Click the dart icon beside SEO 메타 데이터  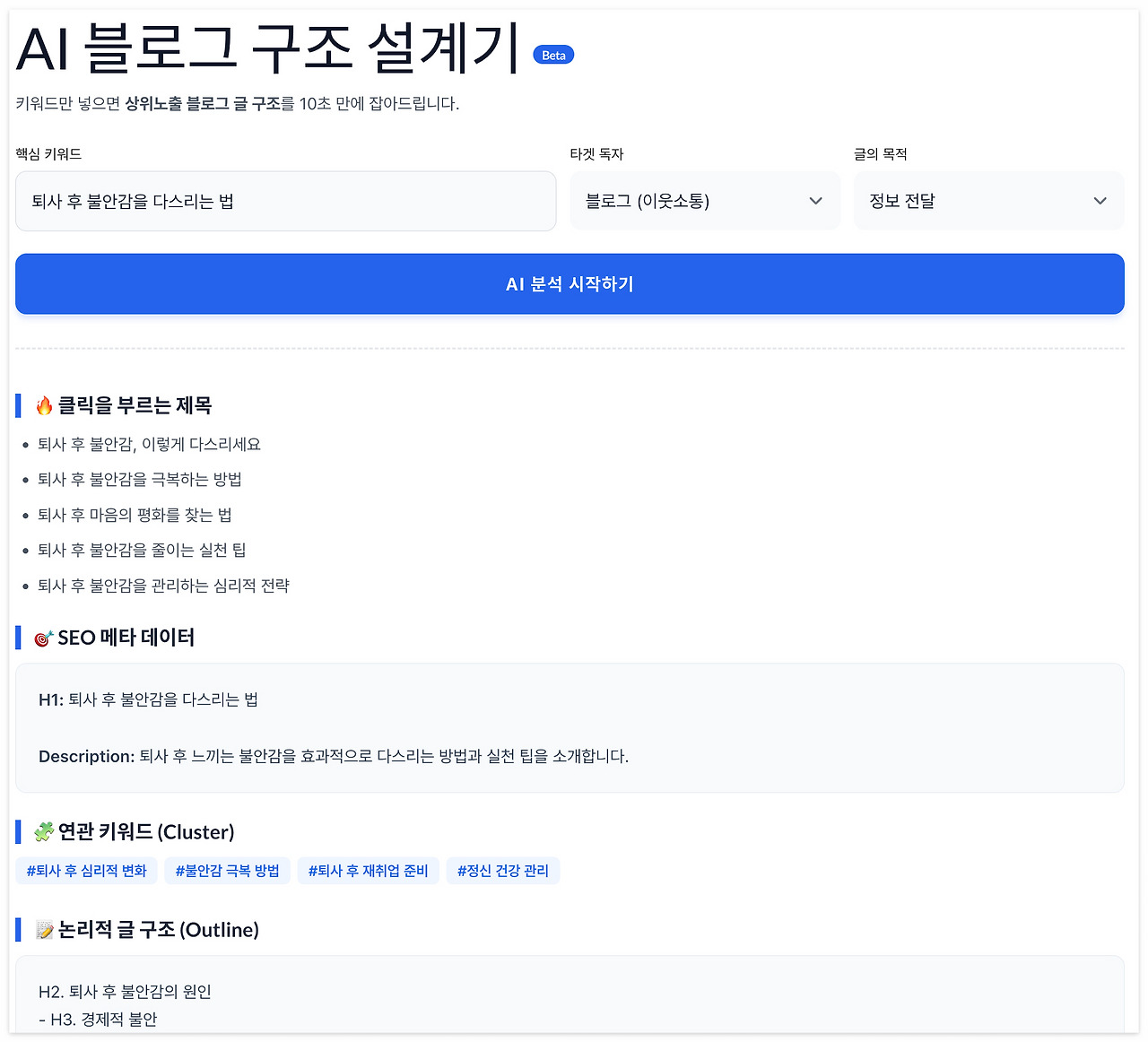coord(42,637)
